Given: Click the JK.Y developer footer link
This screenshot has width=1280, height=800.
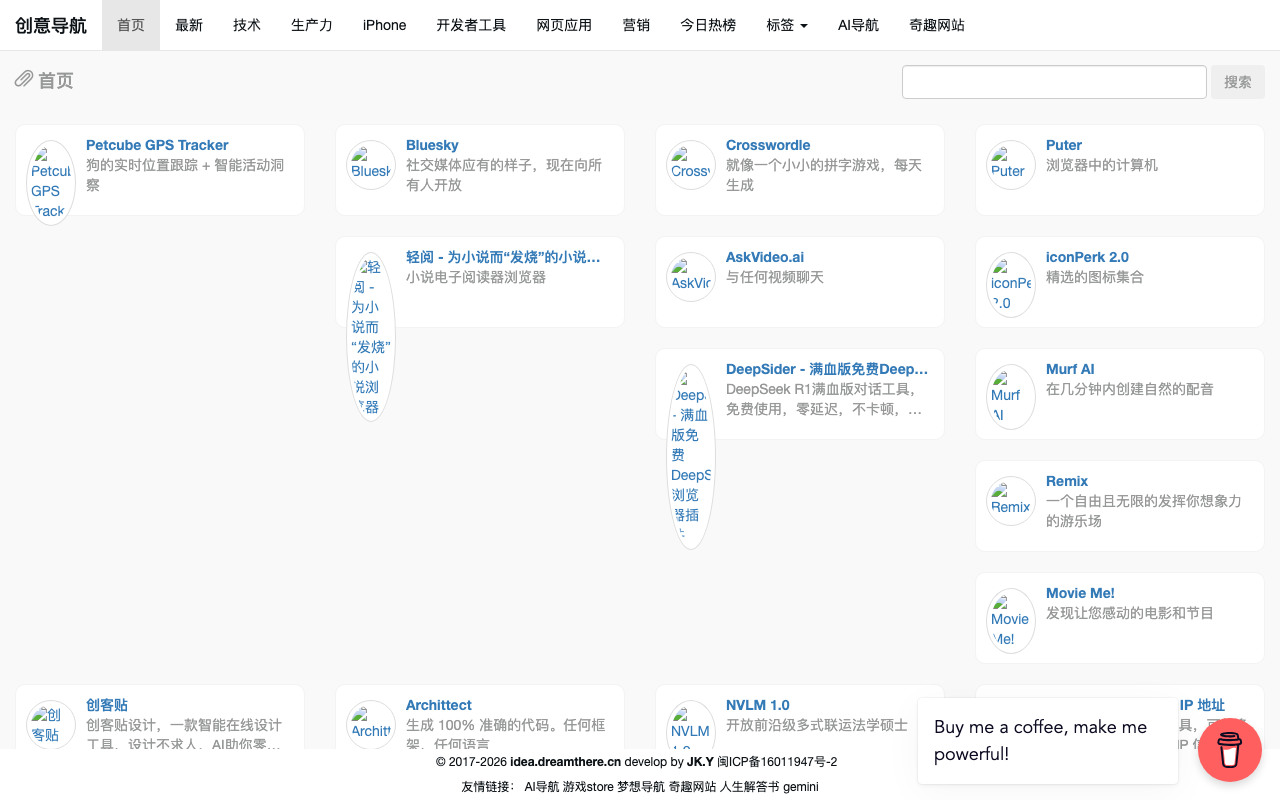Looking at the screenshot, I should 700,762.
